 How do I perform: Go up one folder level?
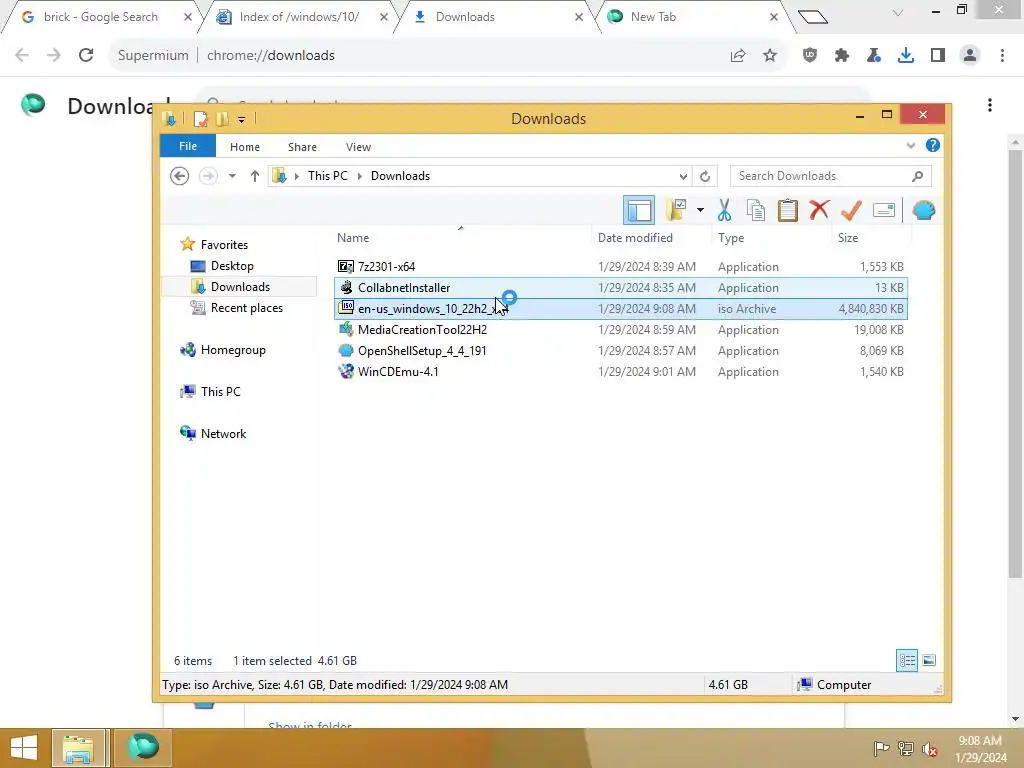click(x=255, y=176)
